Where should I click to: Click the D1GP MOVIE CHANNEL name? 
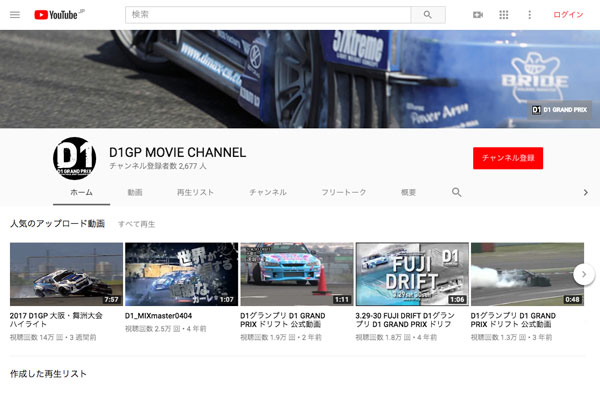point(178,152)
